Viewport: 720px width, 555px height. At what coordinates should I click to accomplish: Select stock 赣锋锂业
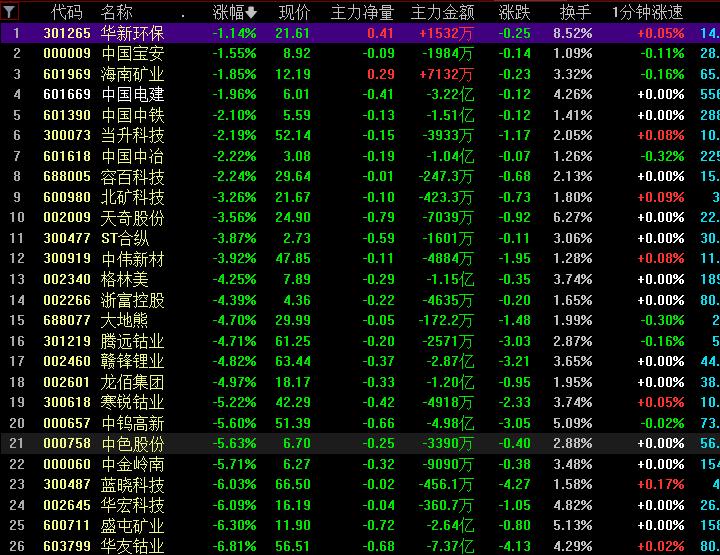click(133, 361)
